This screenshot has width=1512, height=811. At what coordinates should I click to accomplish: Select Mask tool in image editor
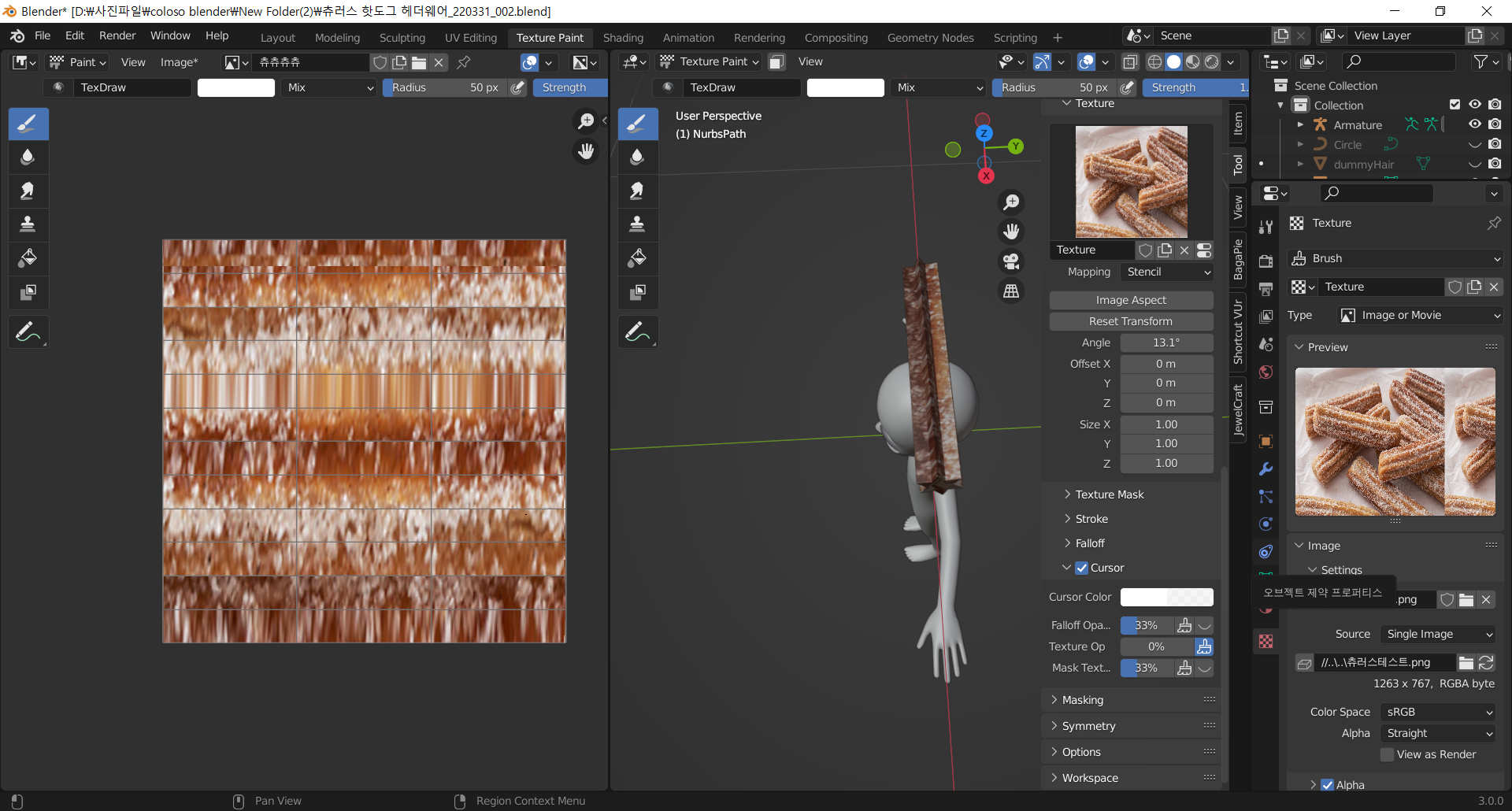coord(28,292)
